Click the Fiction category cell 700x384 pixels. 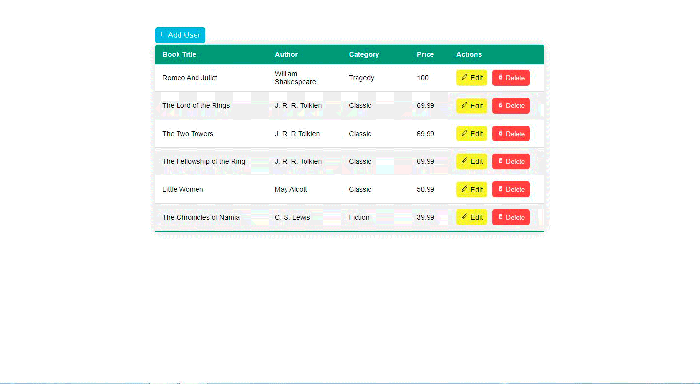(359, 217)
